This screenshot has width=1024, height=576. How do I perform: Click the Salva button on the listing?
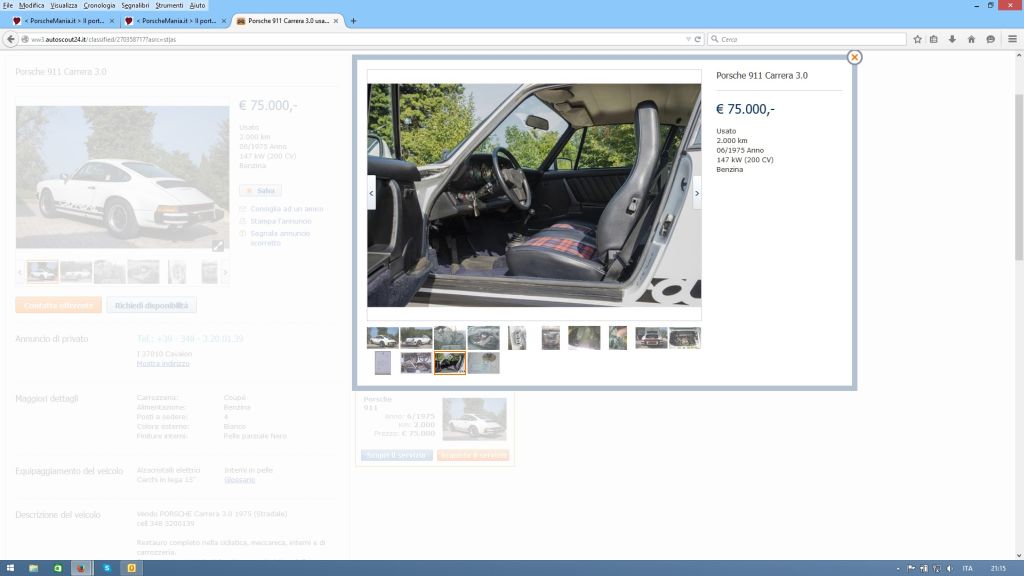[x=261, y=191]
